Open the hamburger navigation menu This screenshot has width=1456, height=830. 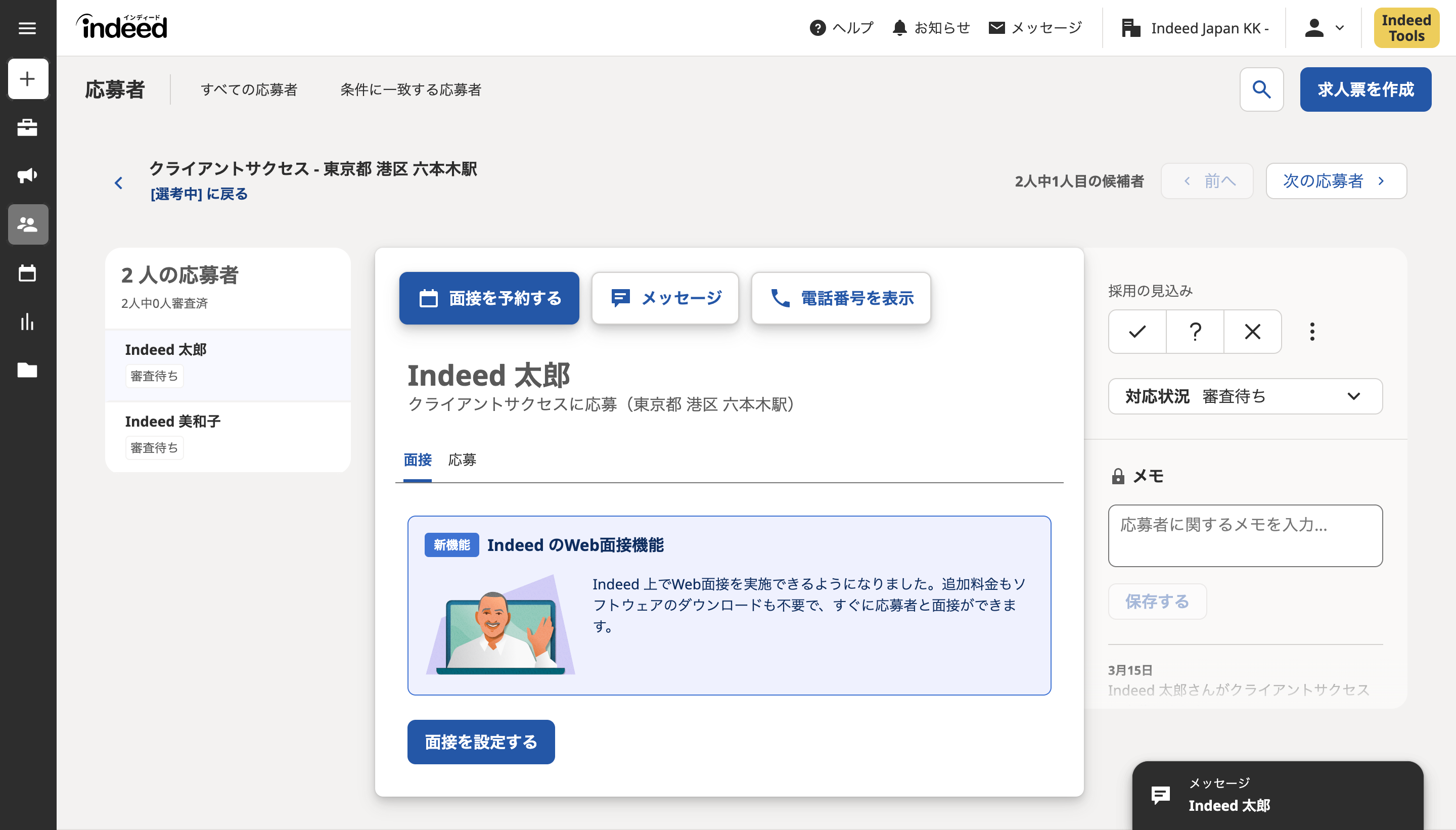click(x=28, y=28)
